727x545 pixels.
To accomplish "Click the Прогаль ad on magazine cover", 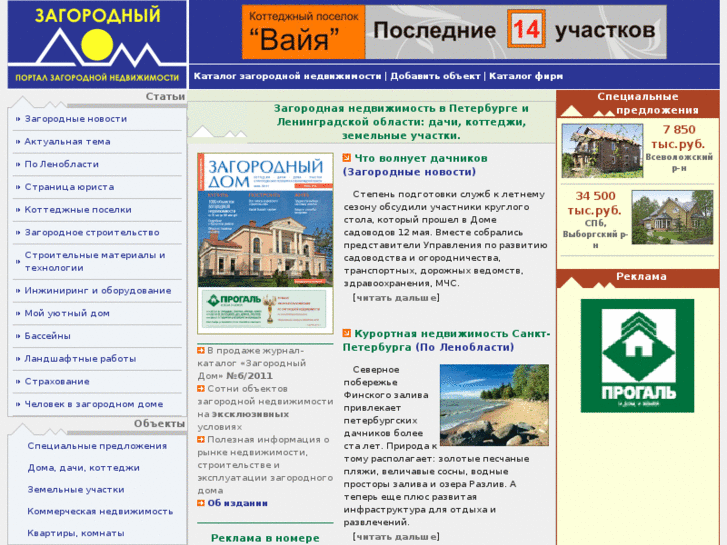I will [265, 309].
